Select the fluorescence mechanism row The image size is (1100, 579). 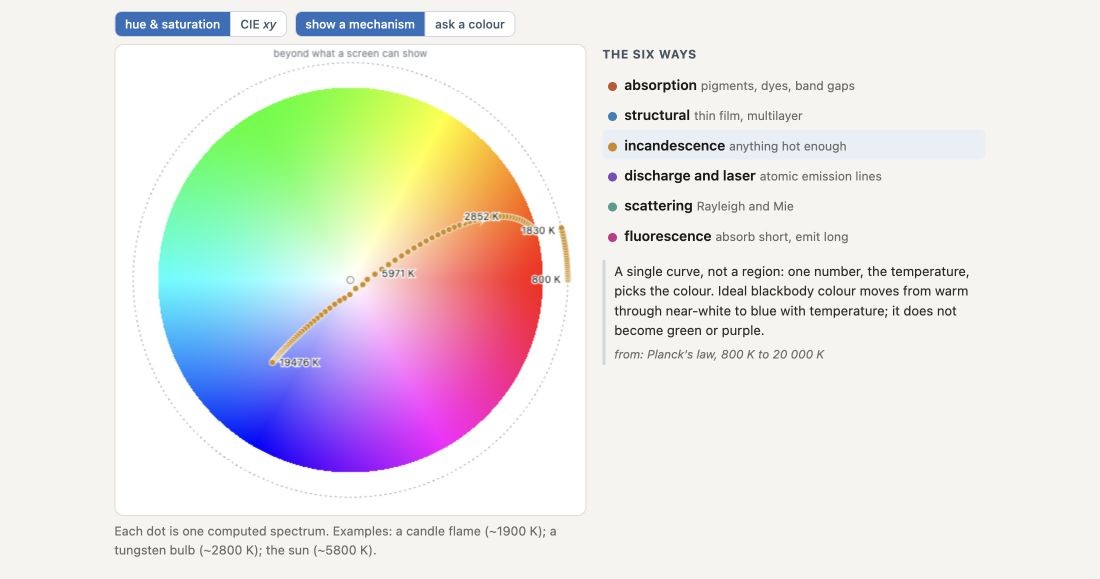[793, 237]
